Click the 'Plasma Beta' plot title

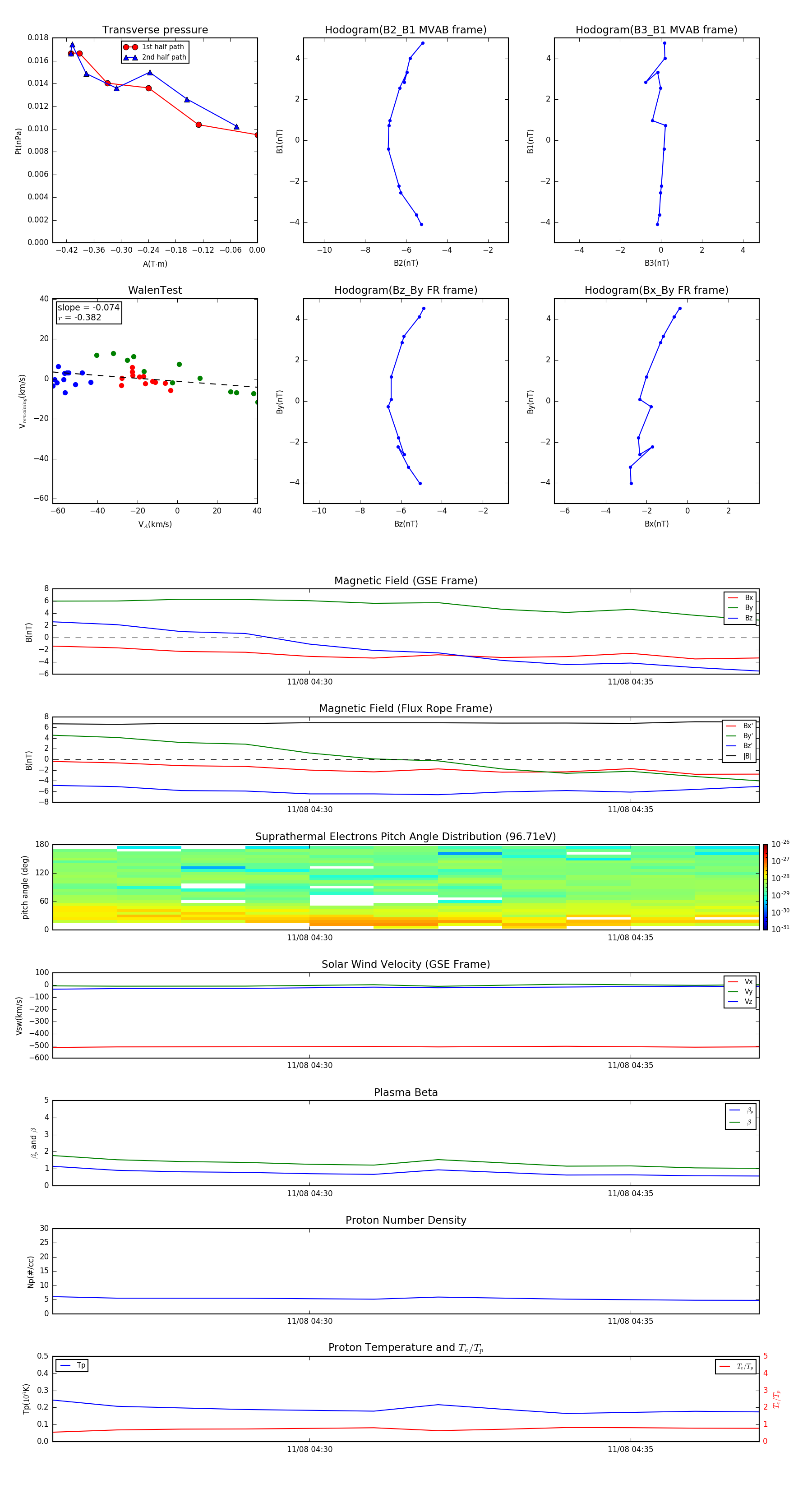(x=406, y=1093)
